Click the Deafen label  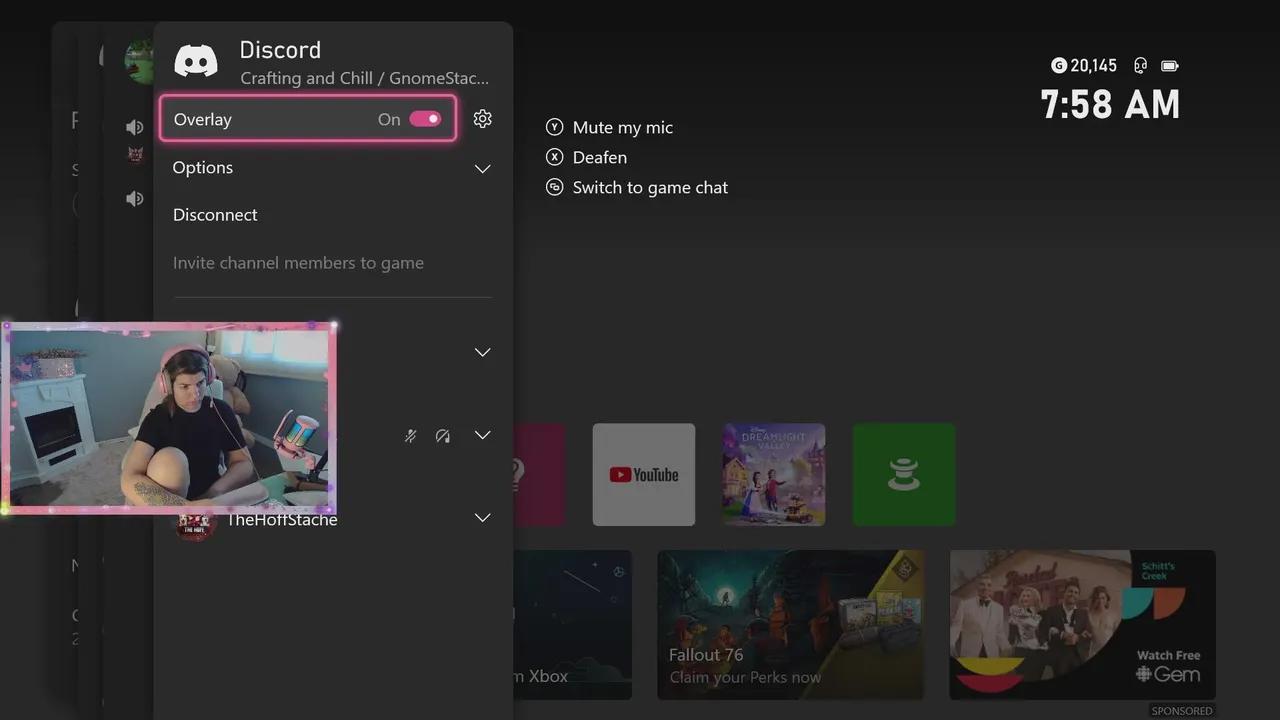pyautogui.click(x=600, y=157)
